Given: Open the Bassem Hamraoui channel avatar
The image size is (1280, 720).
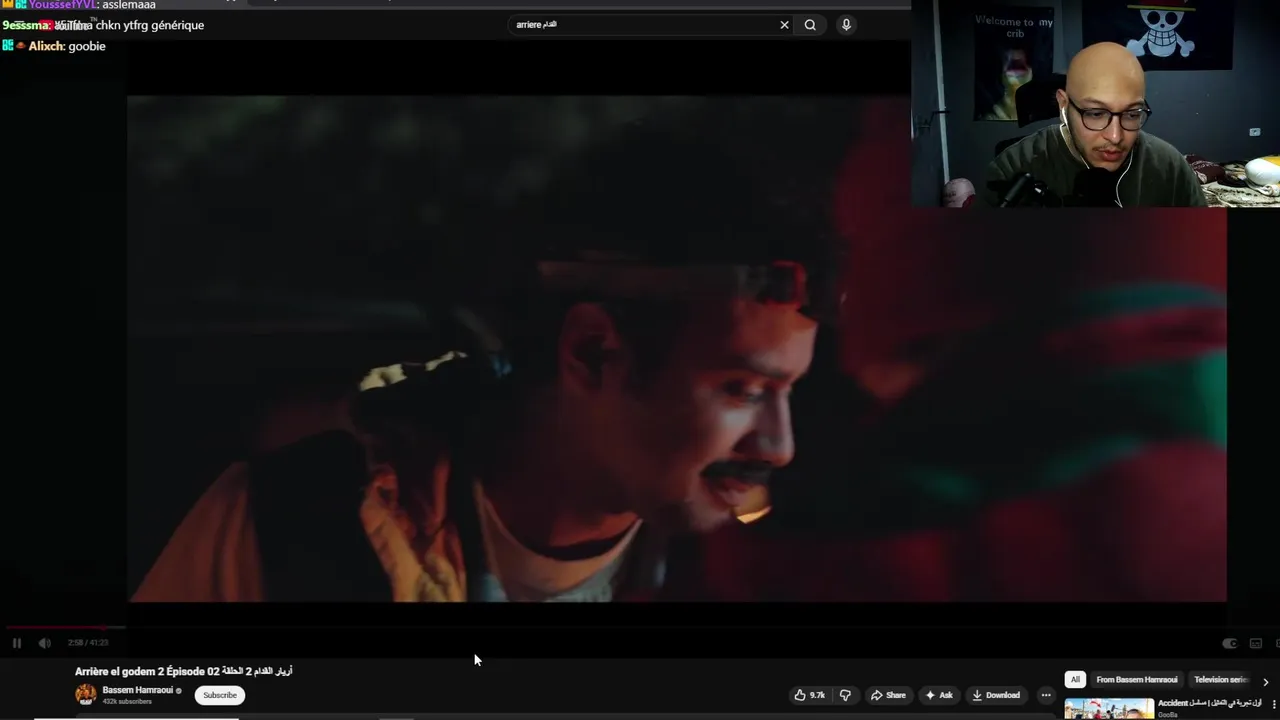Looking at the screenshot, I should point(86,694).
